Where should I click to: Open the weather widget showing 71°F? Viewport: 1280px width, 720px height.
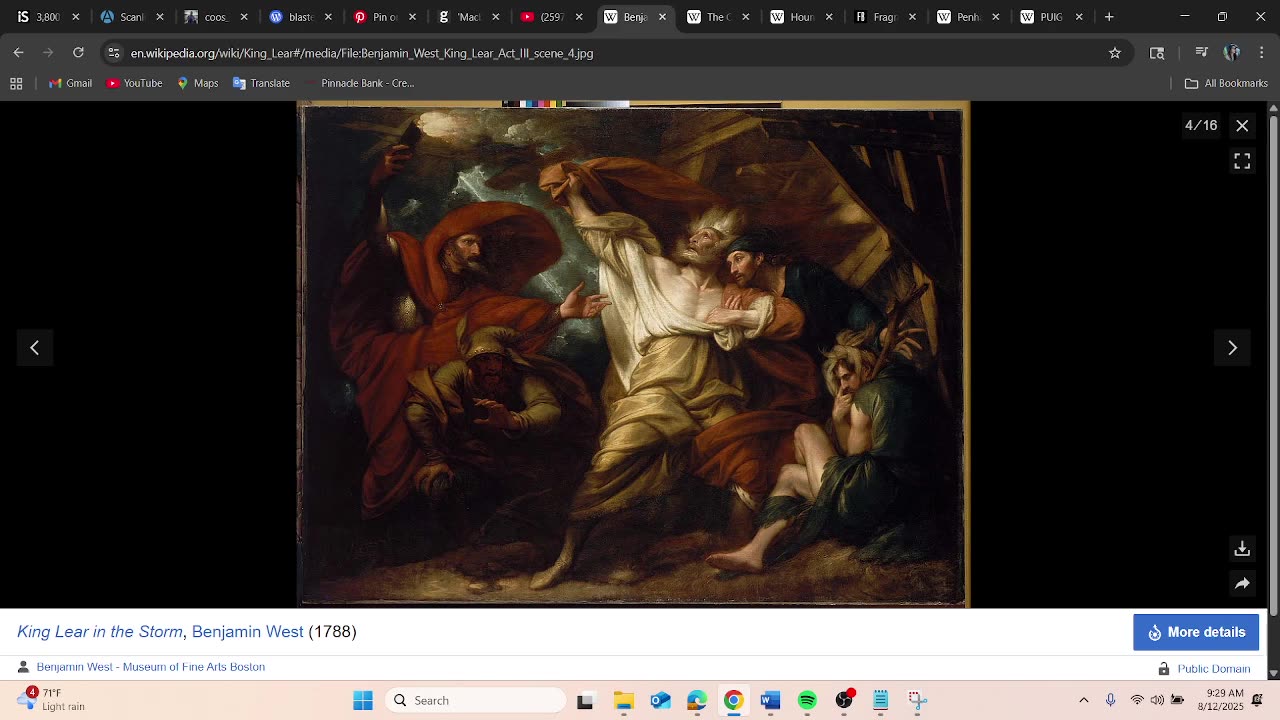(x=50, y=700)
